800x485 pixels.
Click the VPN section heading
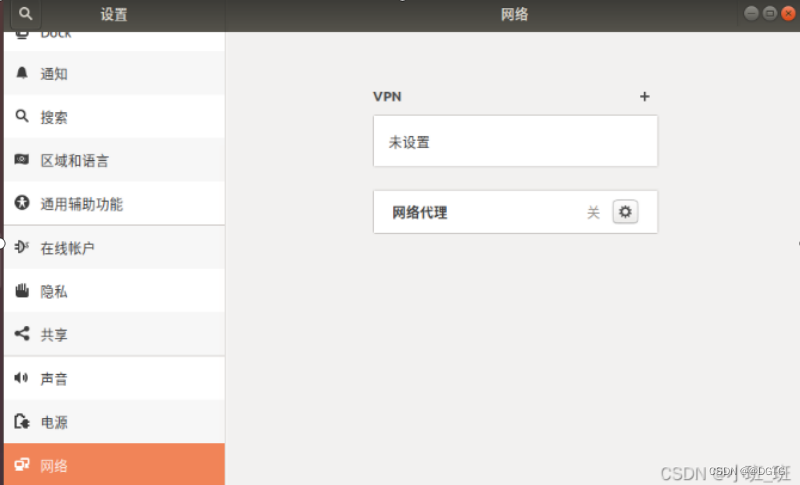[x=387, y=96]
